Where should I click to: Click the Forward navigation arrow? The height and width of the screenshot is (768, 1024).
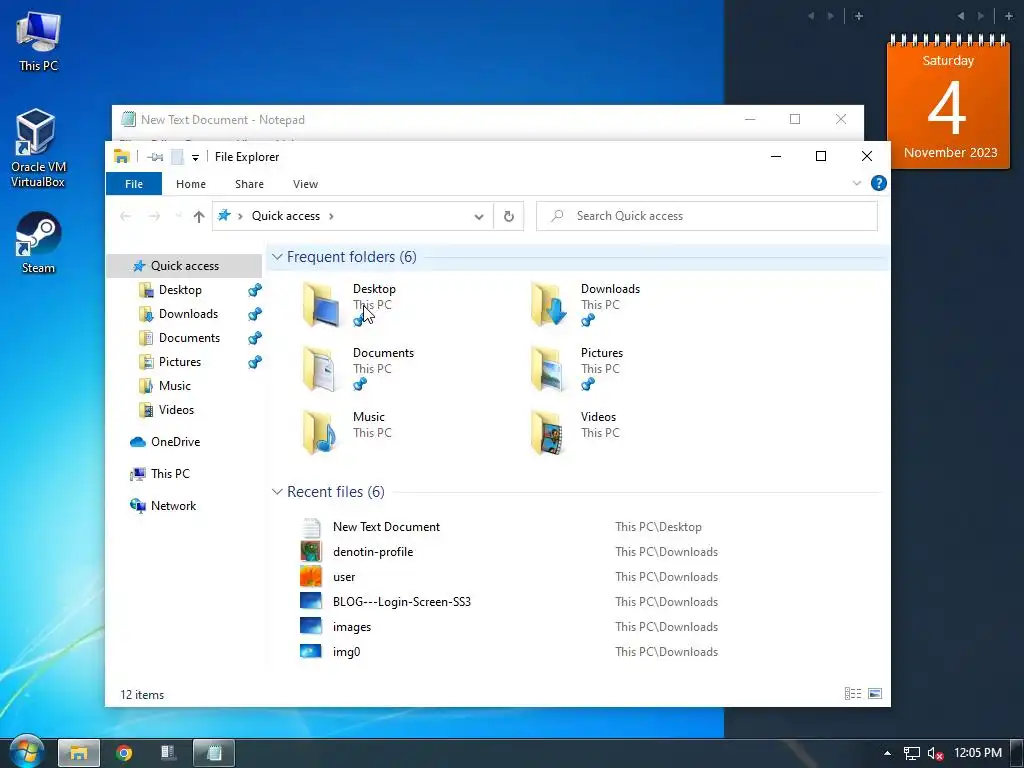coord(154,216)
